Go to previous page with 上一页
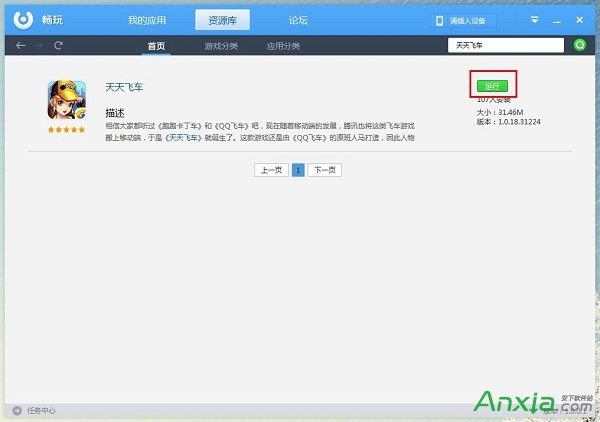 [271, 170]
